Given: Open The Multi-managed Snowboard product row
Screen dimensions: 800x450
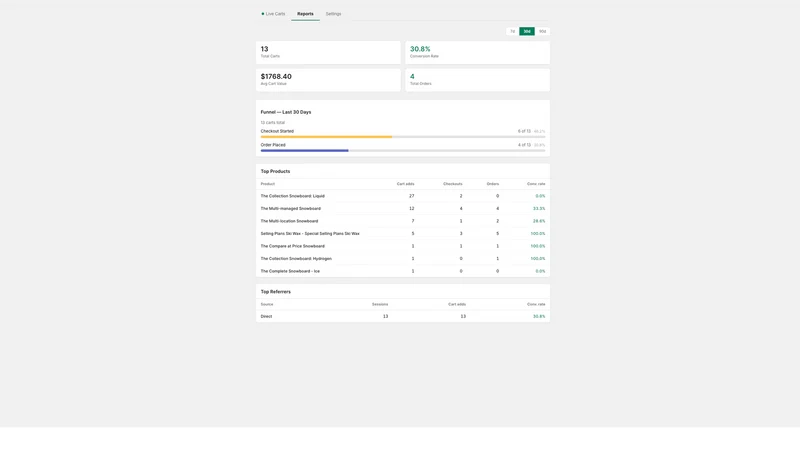Looking at the screenshot, I should (x=403, y=209).
